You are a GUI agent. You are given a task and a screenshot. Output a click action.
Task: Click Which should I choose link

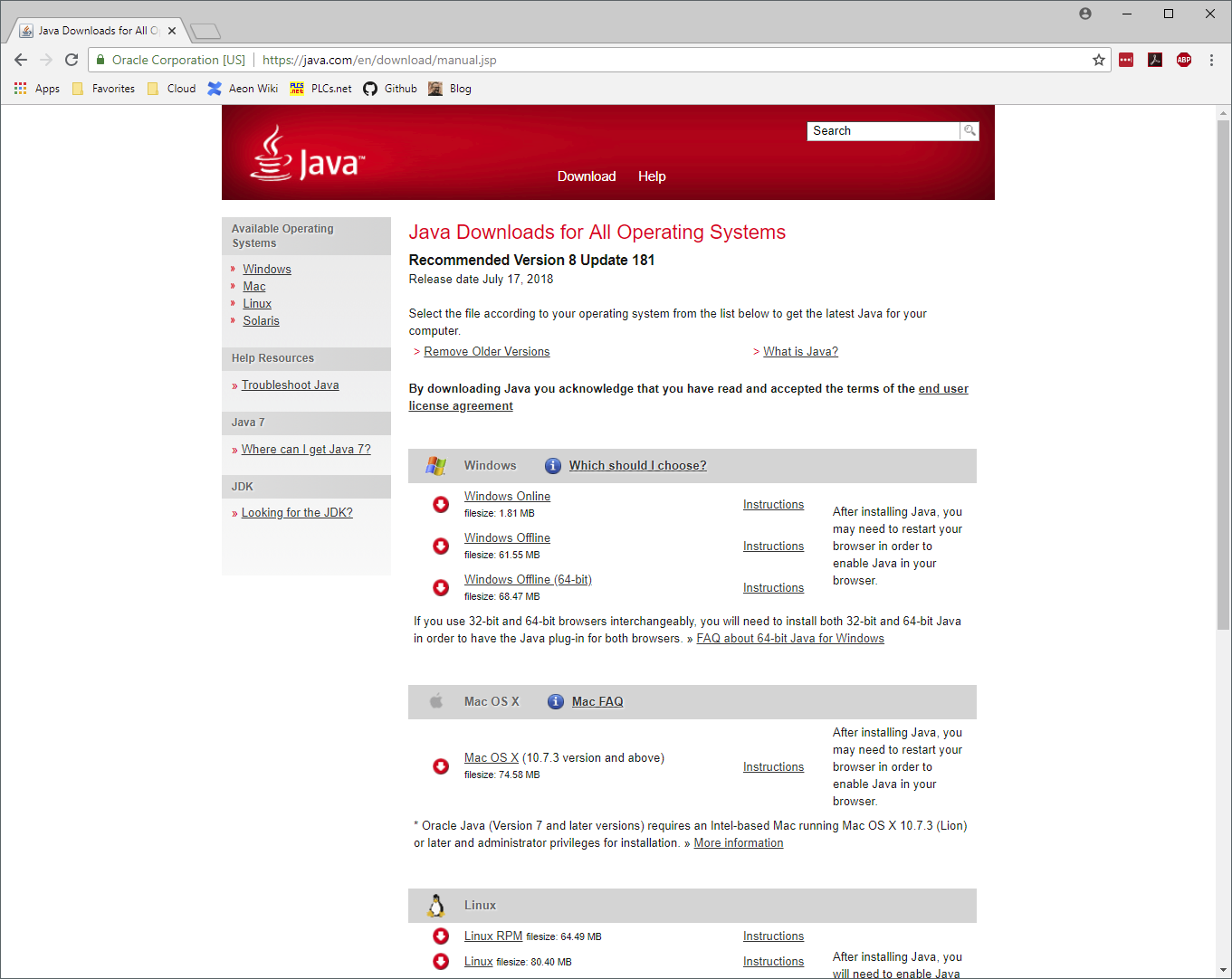[638, 466]
